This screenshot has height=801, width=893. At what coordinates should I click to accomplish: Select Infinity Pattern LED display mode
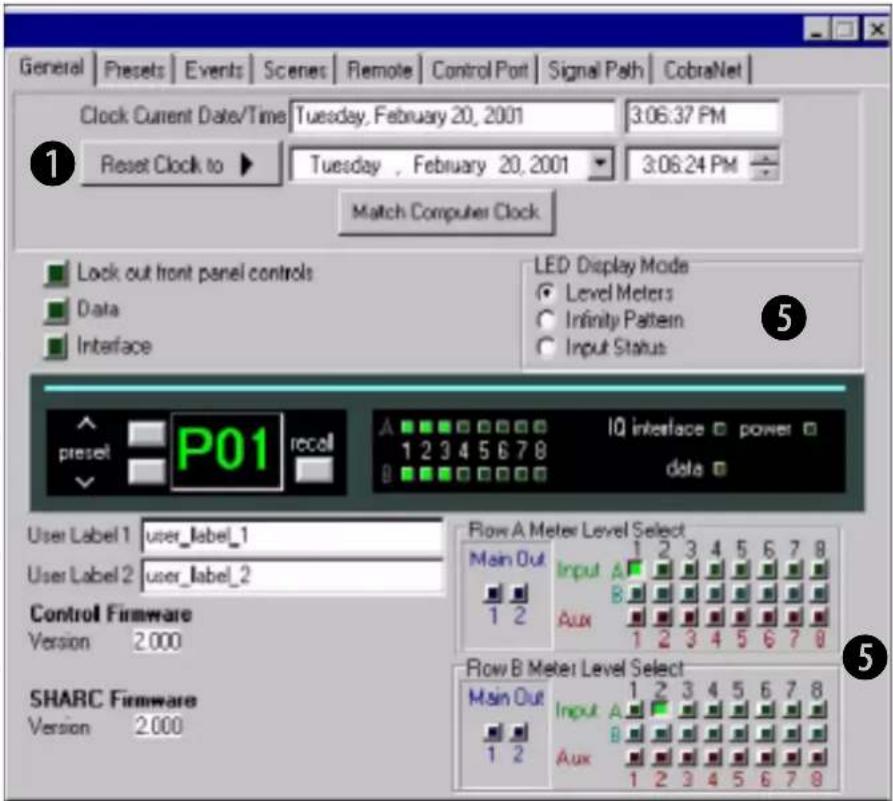(546, 320)
